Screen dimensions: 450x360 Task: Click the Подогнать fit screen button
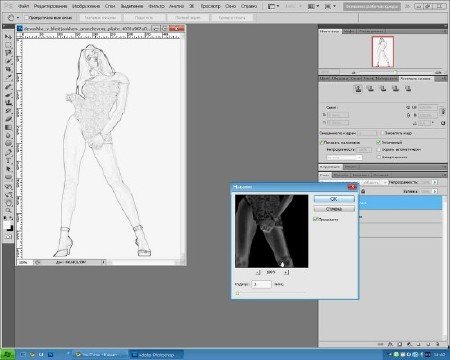tap(144, 18)
